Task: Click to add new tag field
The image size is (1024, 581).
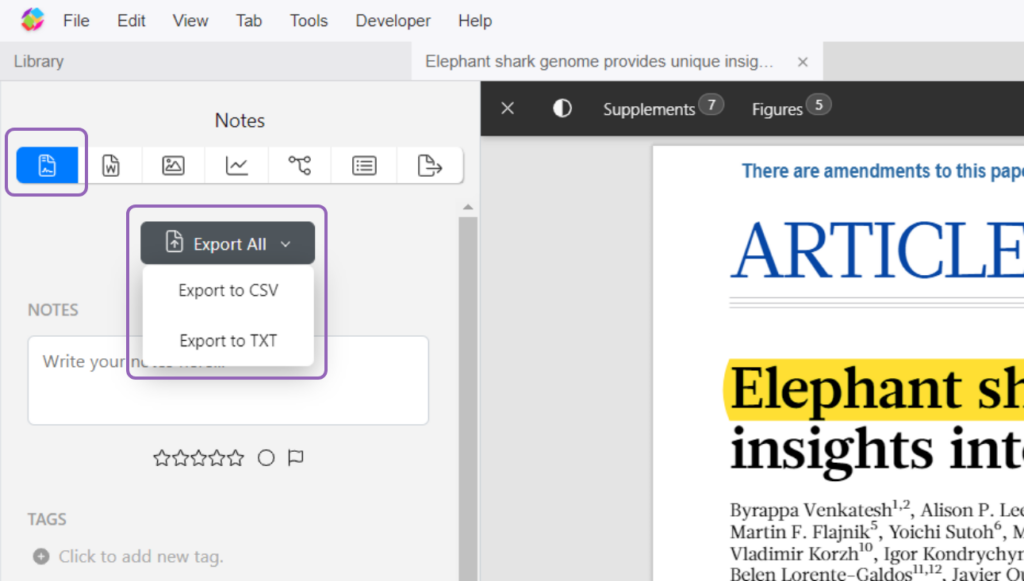Action: (x=140, y=556)
